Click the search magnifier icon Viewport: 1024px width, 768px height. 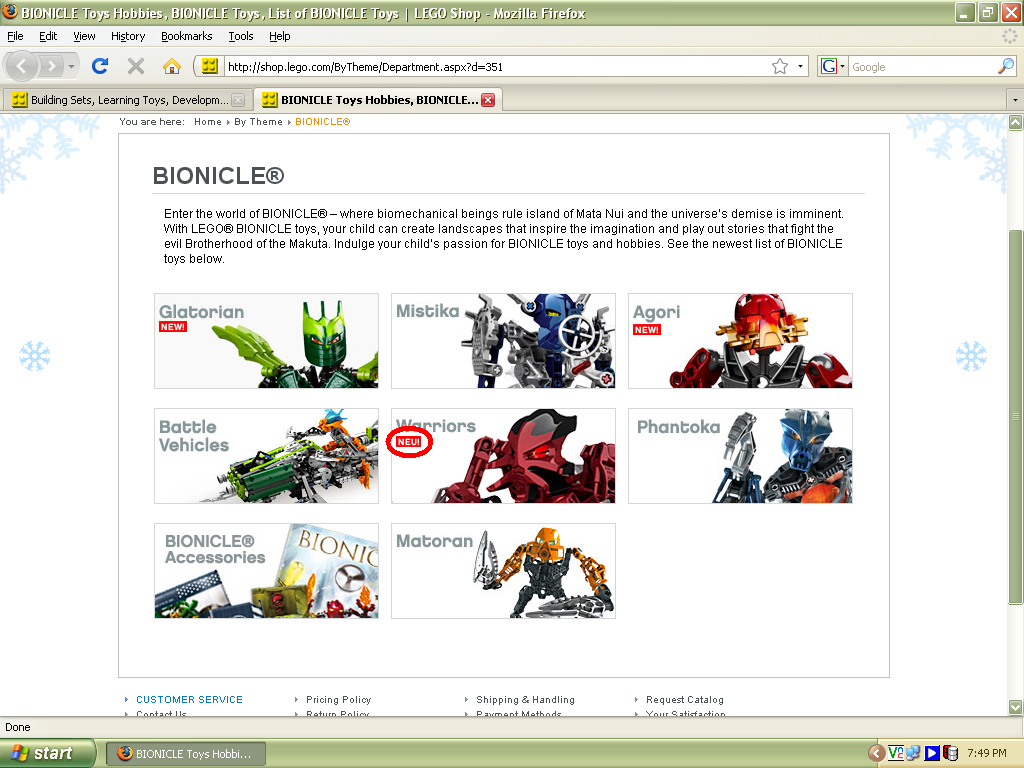(1006, 66)
